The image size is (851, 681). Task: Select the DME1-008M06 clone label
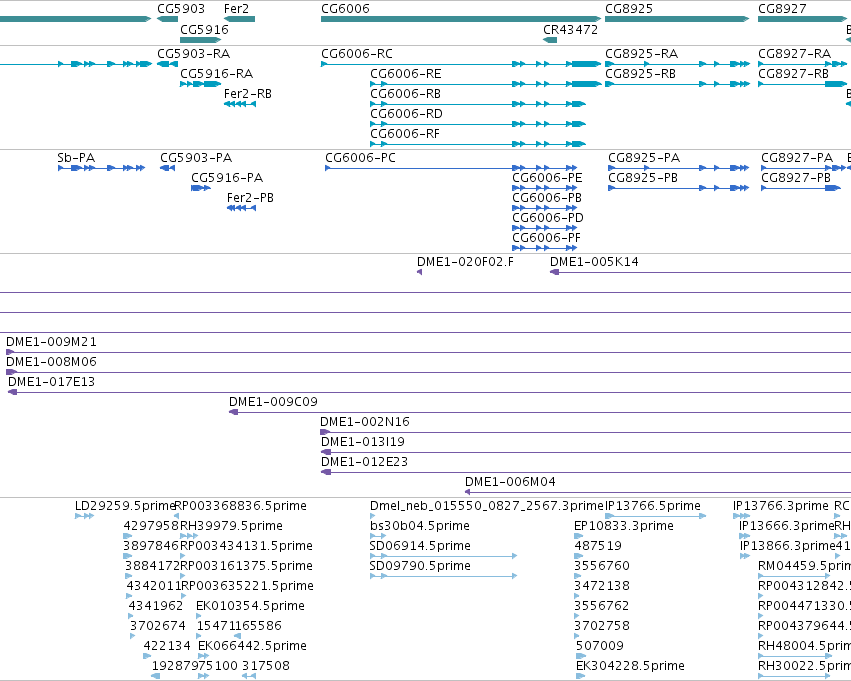(x=51, y=362)
